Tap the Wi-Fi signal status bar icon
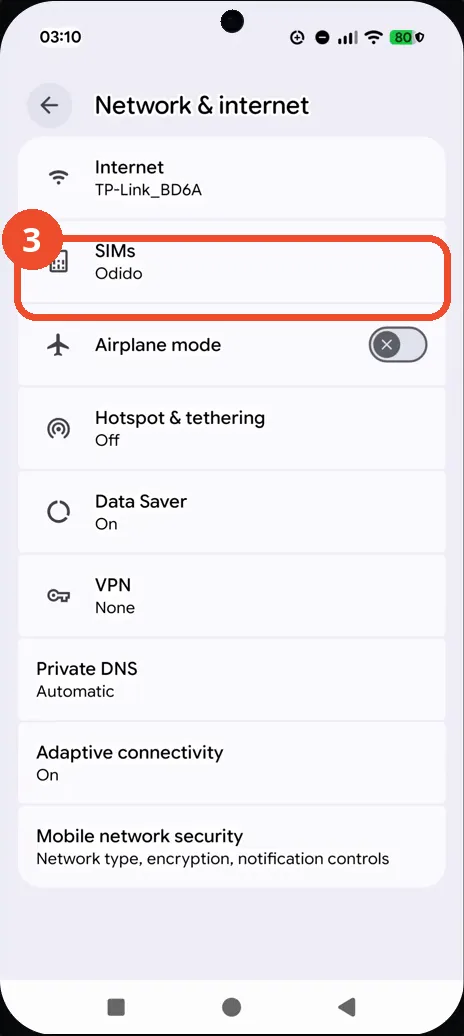The width and height of the screenshot is (464, 1036). tap(374, 38)
